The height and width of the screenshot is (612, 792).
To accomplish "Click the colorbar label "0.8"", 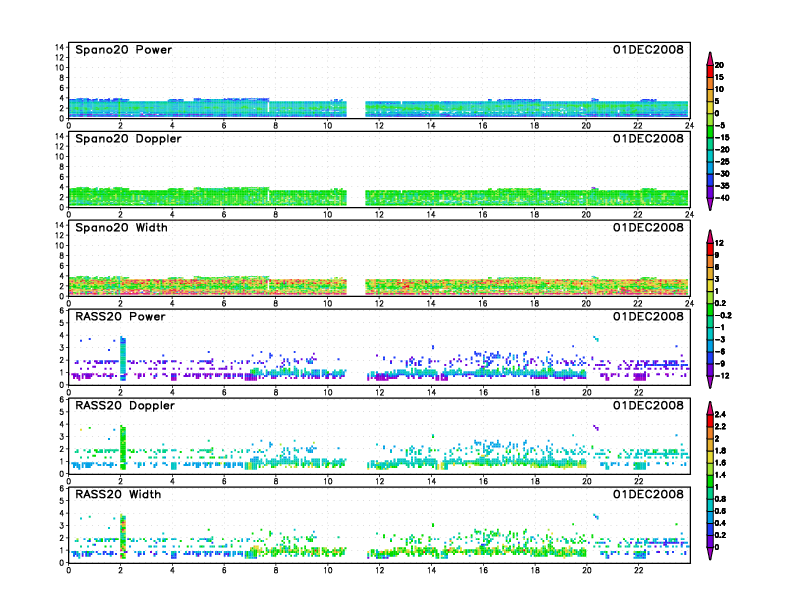I will [720, 499].
